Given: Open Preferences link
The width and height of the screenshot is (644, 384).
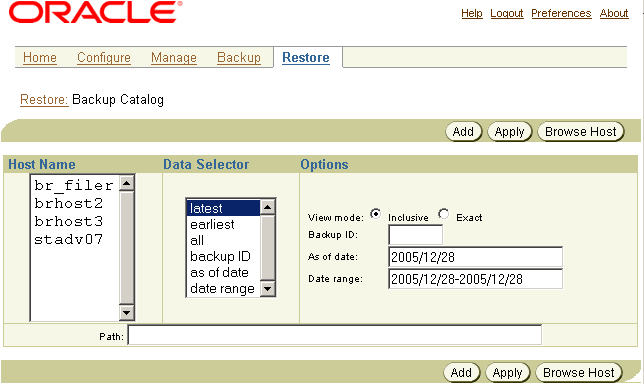Looking at the screenshot, I should tap(561, 14).
